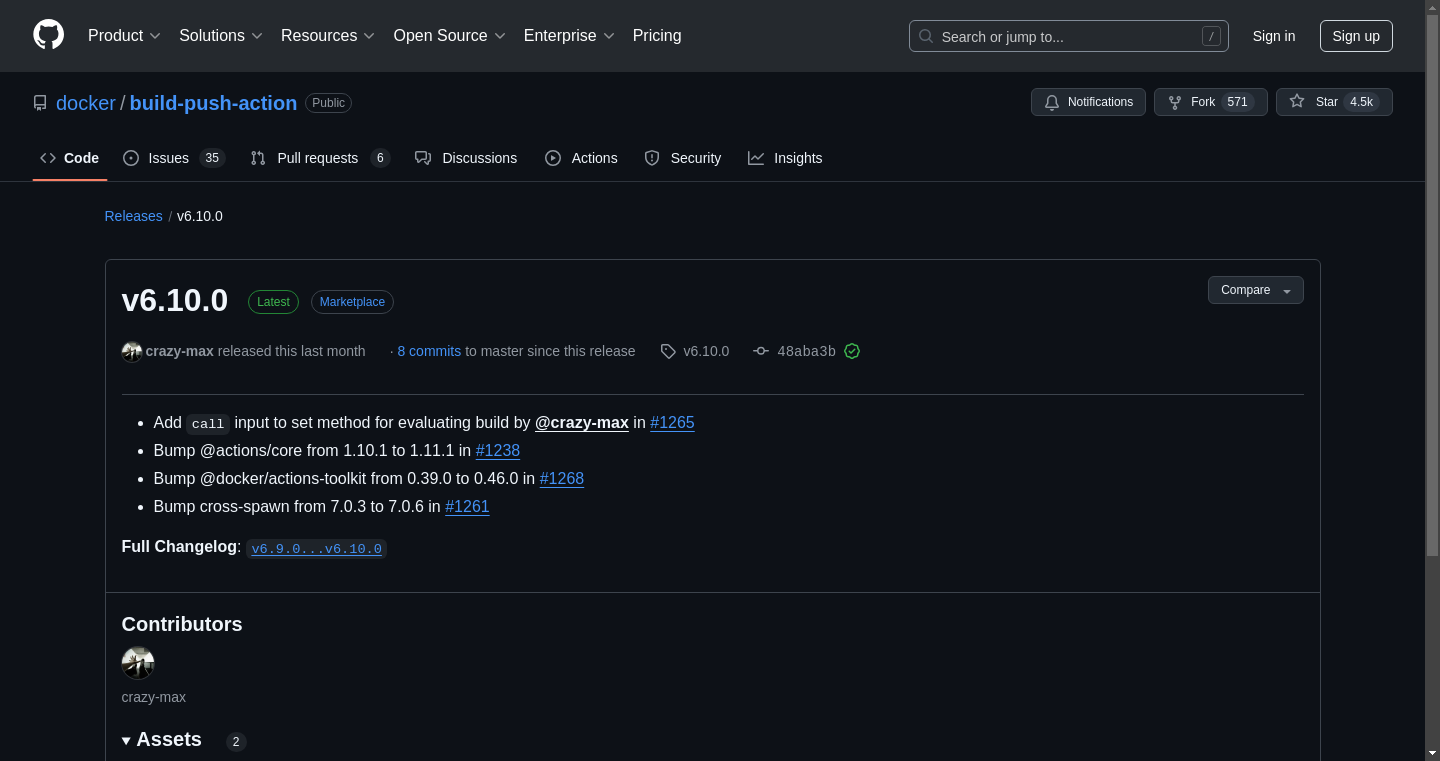Image resolution: width=1440 pixels, height=761 pixels.
Task: Switch to the Code tab
Action: (x=70, y=158)
